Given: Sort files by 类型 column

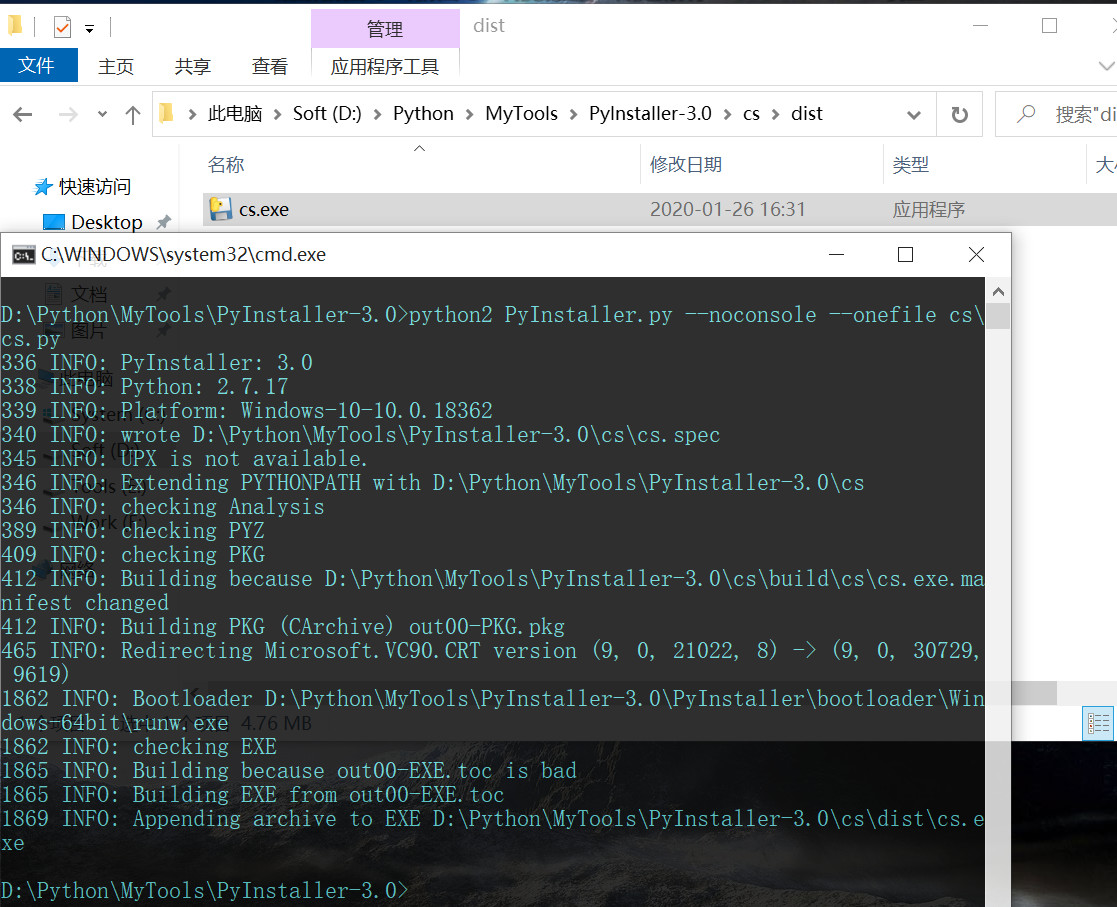Looking at the screenshot, I should (x=910, y=165).
